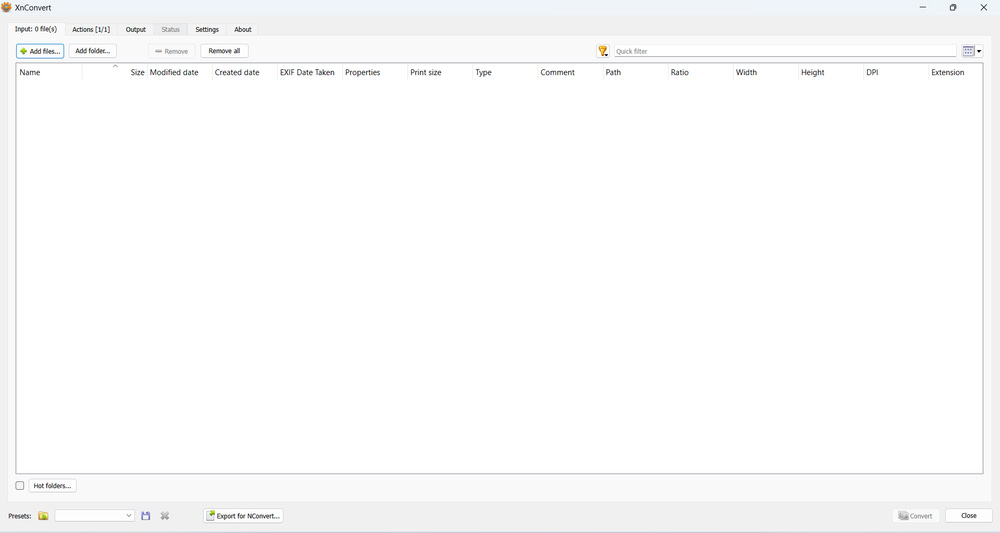Click the Properties column header
Screen dimensions: 1000x533
click(375, 72)
